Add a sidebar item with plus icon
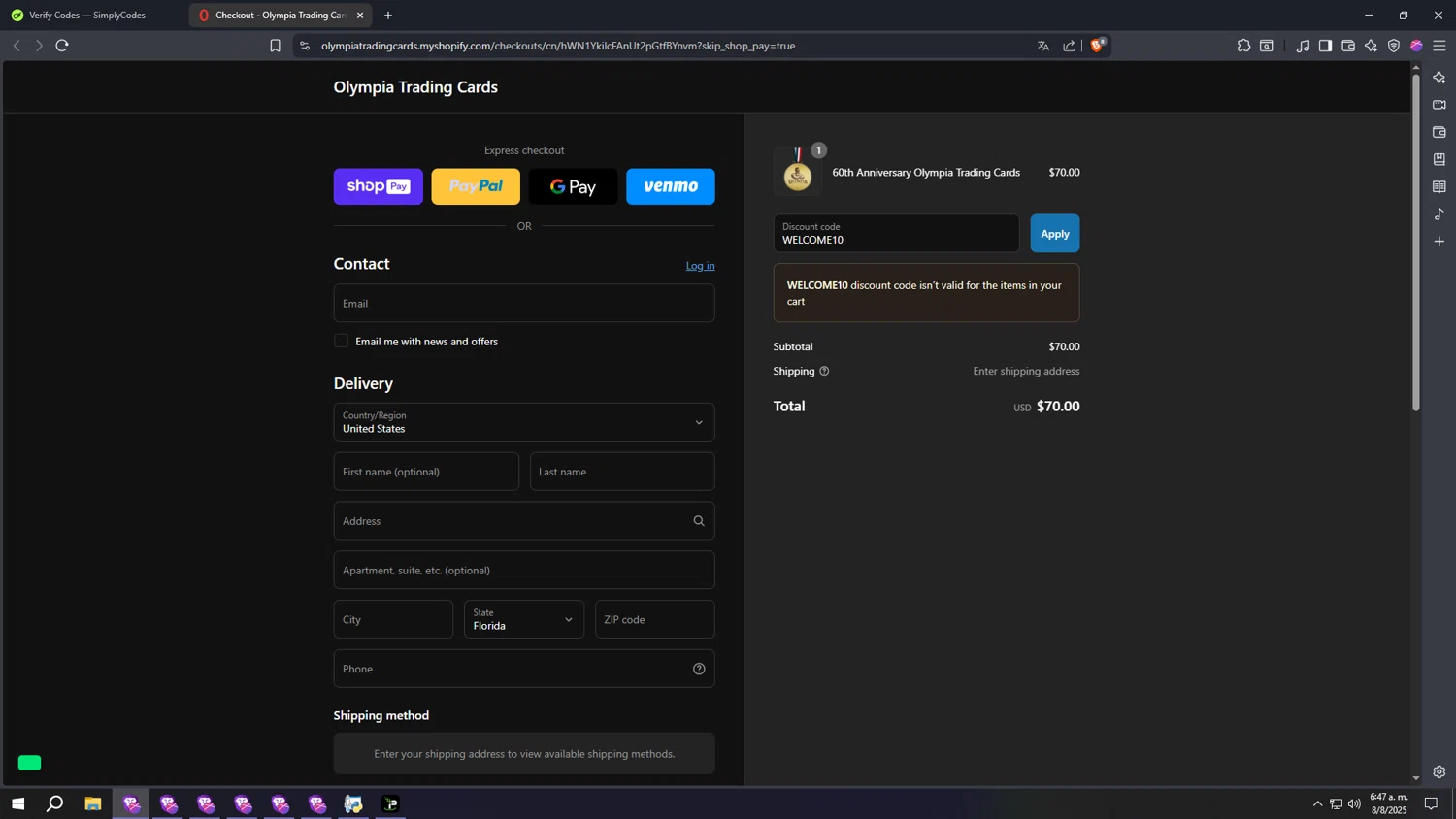This screenshot has height=819, width=1456. coord(1439,241)
